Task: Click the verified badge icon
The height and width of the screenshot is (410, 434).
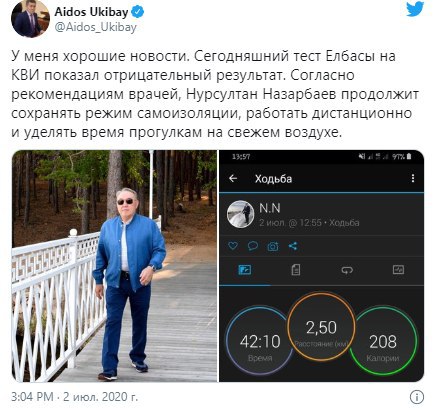Action: pos(138,12)
